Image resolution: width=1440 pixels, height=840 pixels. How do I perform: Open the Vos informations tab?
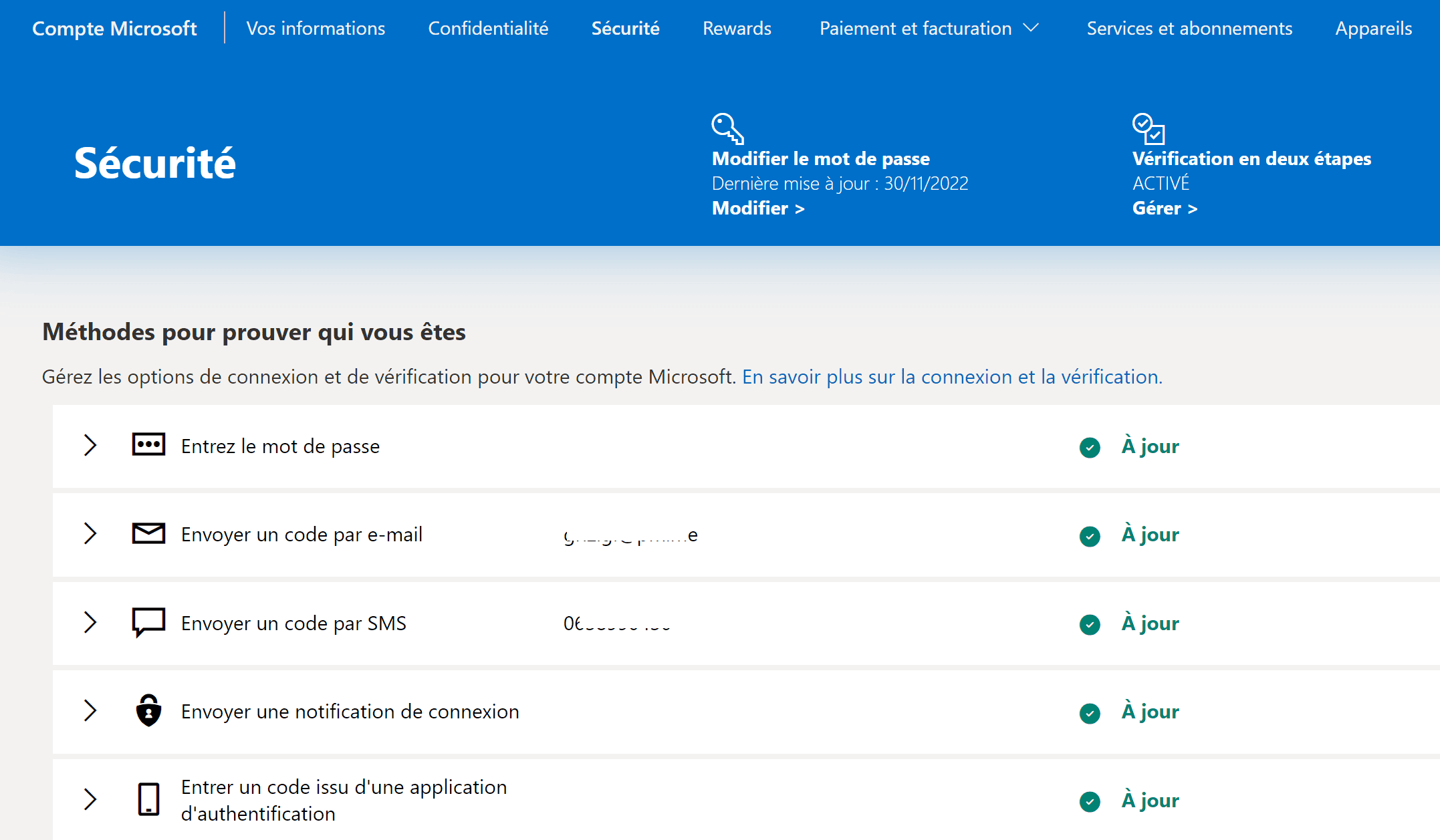click(x=316, y=28)
